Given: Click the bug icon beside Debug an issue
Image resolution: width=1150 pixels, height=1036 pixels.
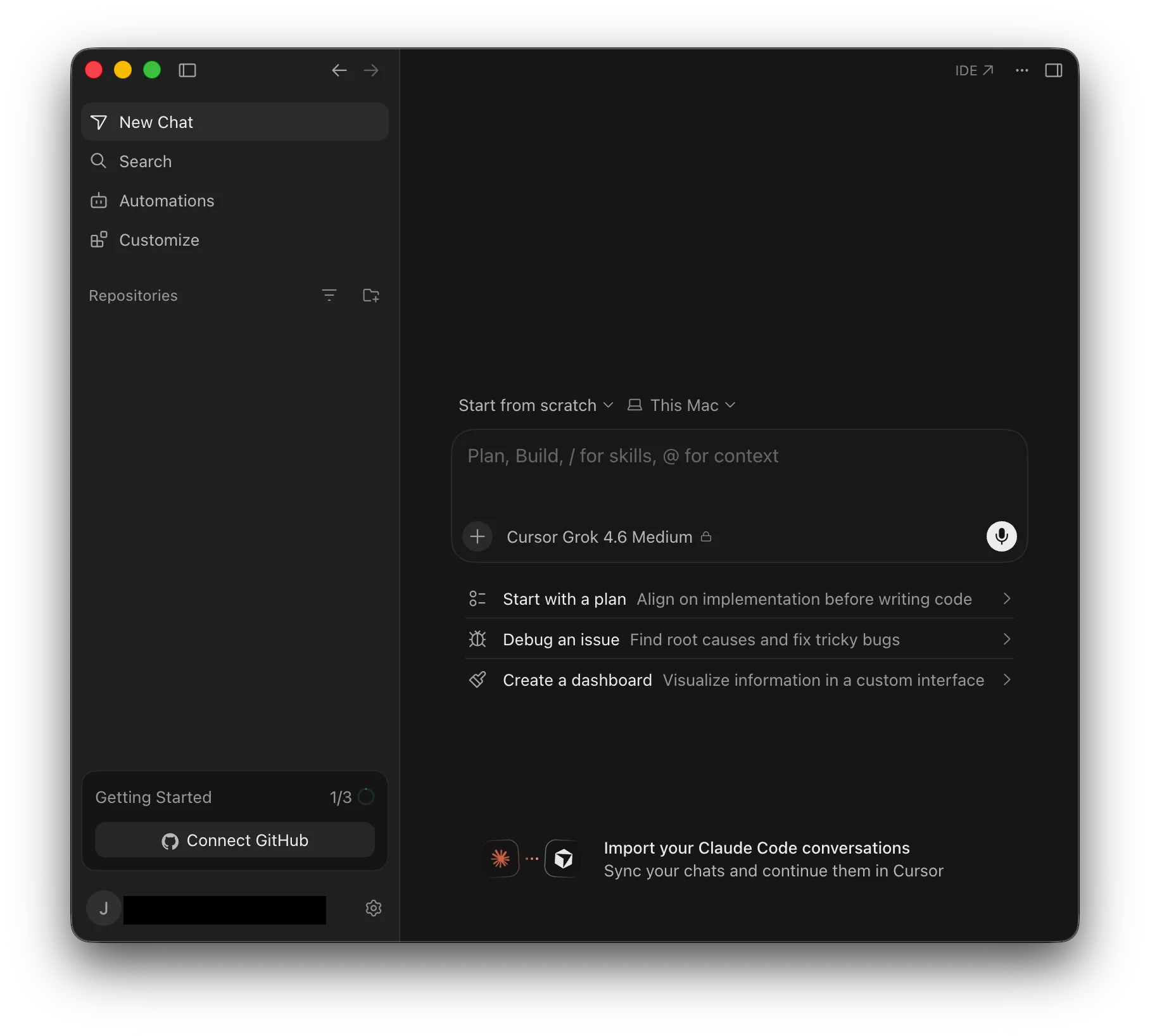Looking at the screenshot, I should click(477, 640).
